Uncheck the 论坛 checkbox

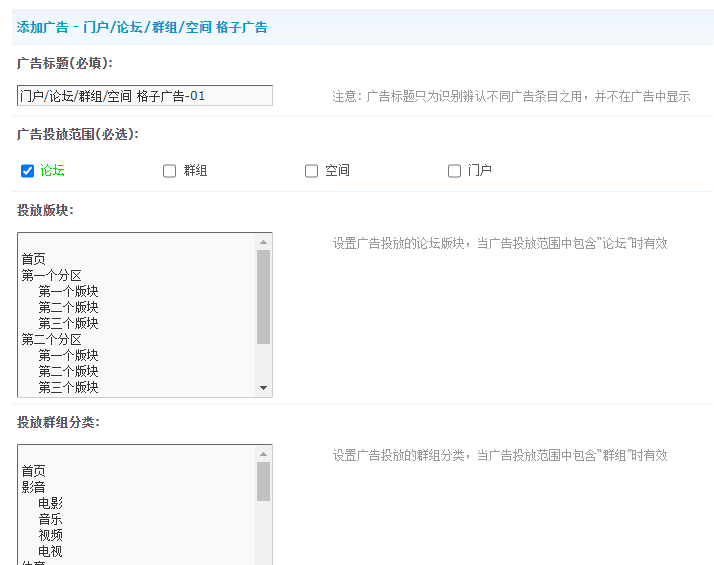tap(28, 171)
